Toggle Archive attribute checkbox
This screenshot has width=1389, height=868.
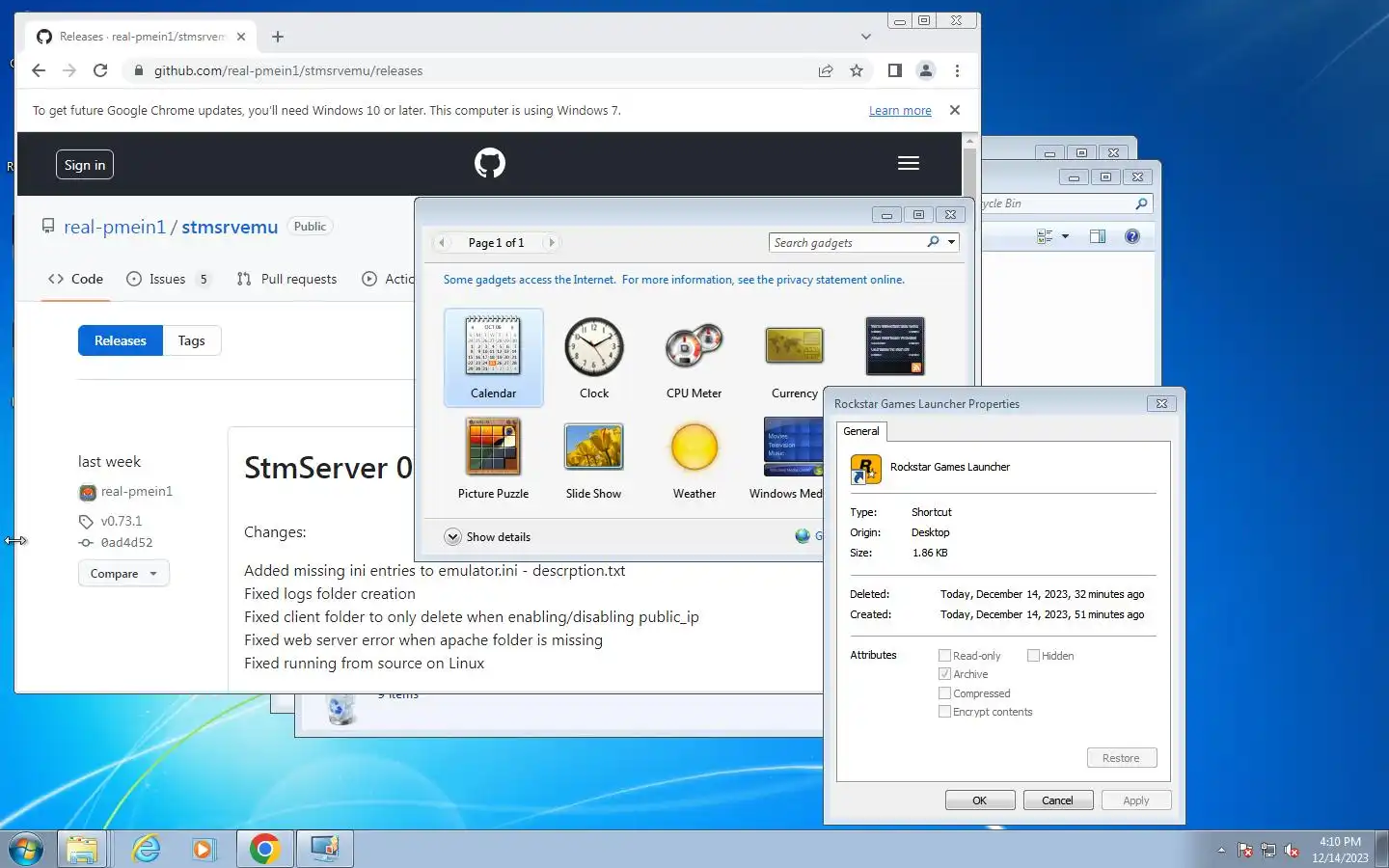click(x=945, y=674)
